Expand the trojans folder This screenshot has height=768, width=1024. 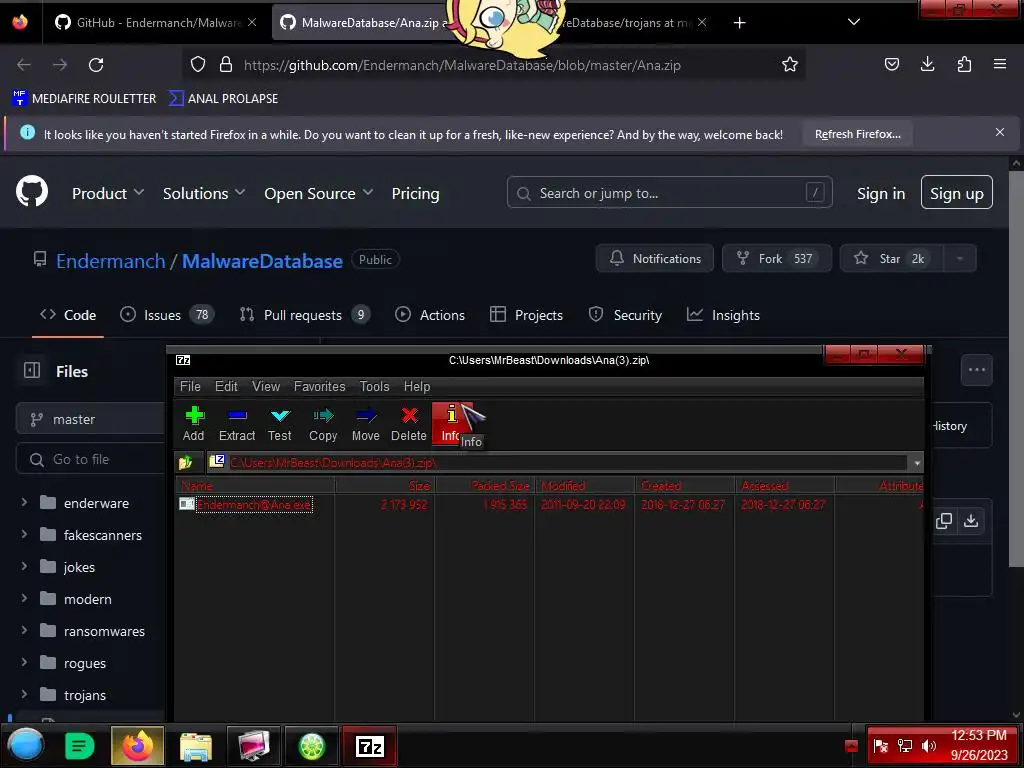[24, 694]
